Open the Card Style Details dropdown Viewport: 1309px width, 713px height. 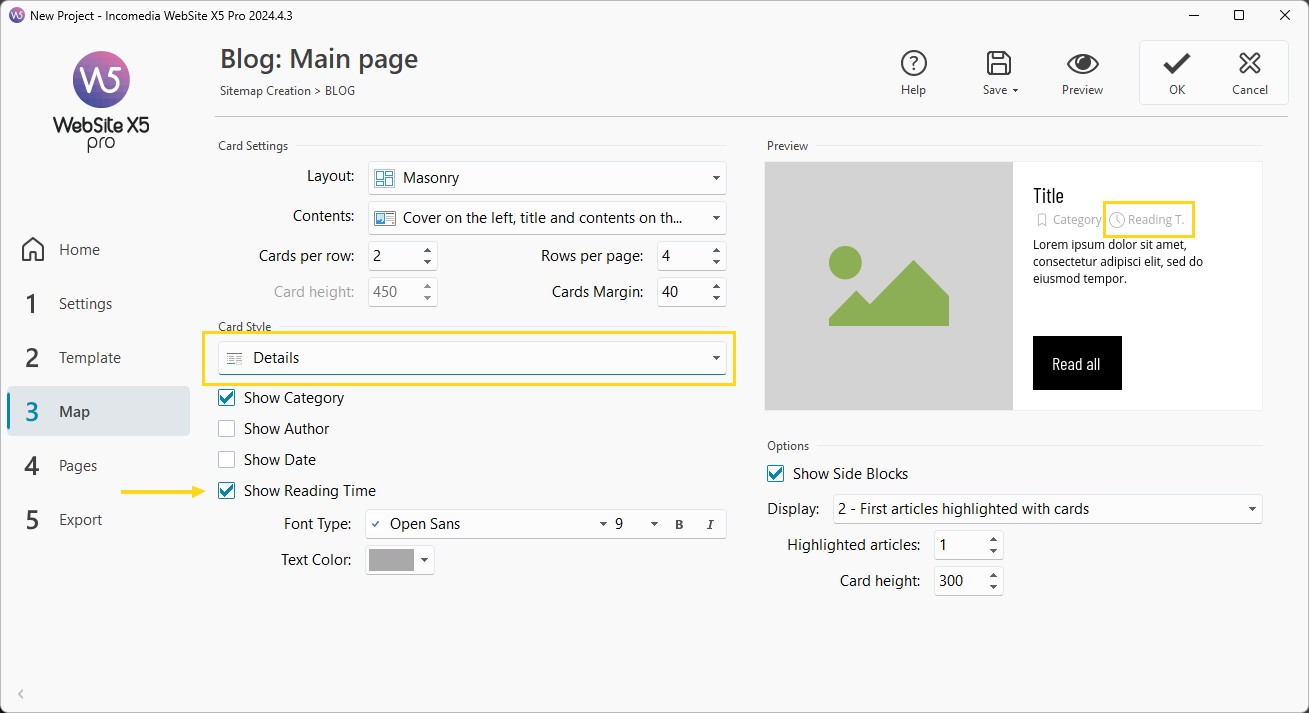point(472,358)
